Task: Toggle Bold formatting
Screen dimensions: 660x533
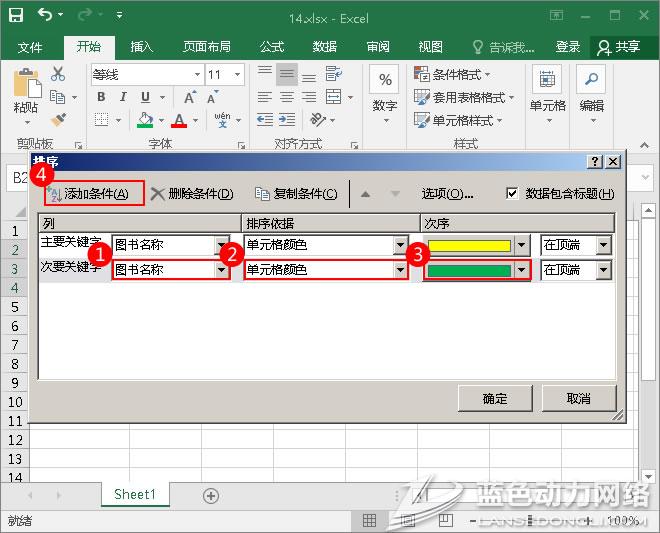Action: pyautogui.click(x=101, y=97)
